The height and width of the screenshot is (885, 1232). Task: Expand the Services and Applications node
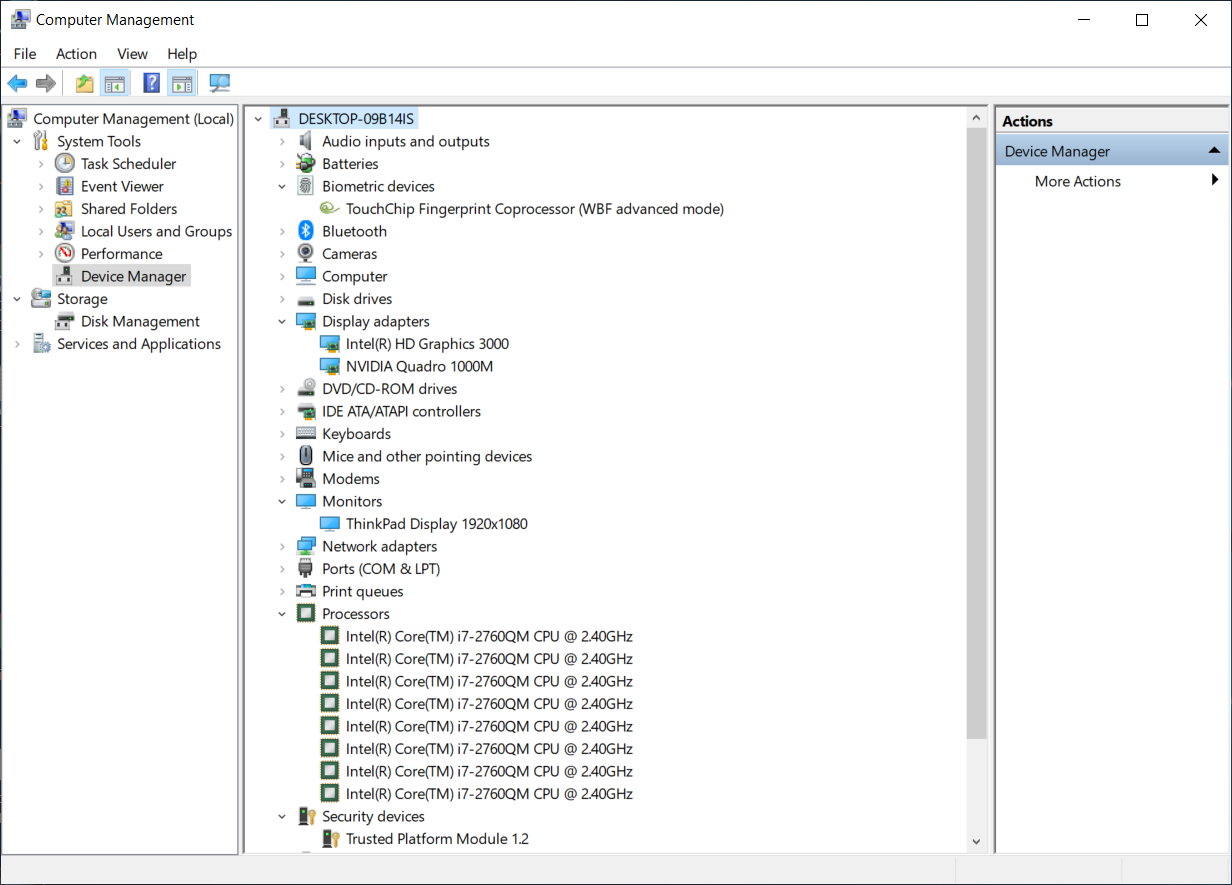(17, 344)
